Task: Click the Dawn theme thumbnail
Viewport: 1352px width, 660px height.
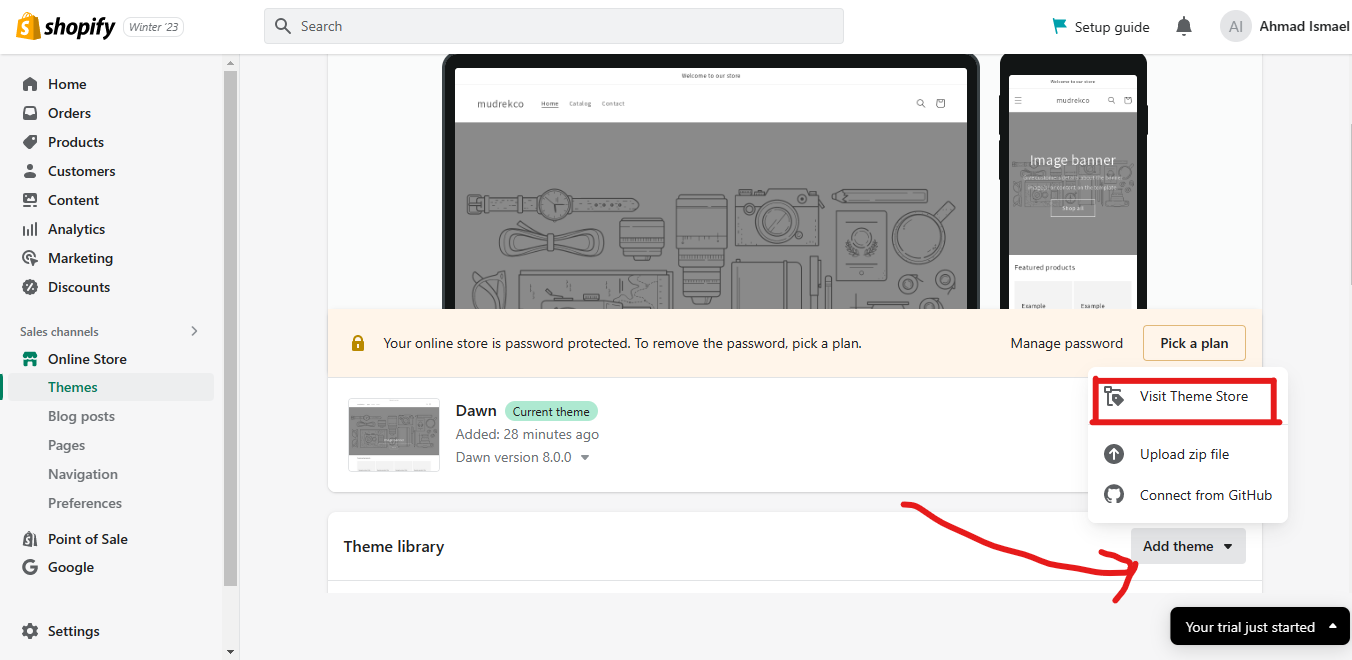Action: 394,435
